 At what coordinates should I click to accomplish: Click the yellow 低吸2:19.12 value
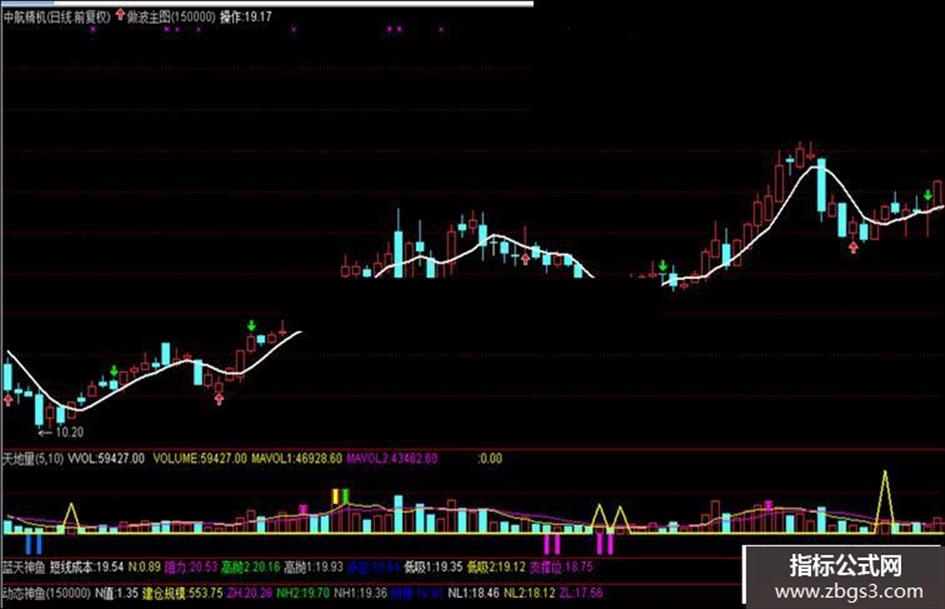coord(496,567)
